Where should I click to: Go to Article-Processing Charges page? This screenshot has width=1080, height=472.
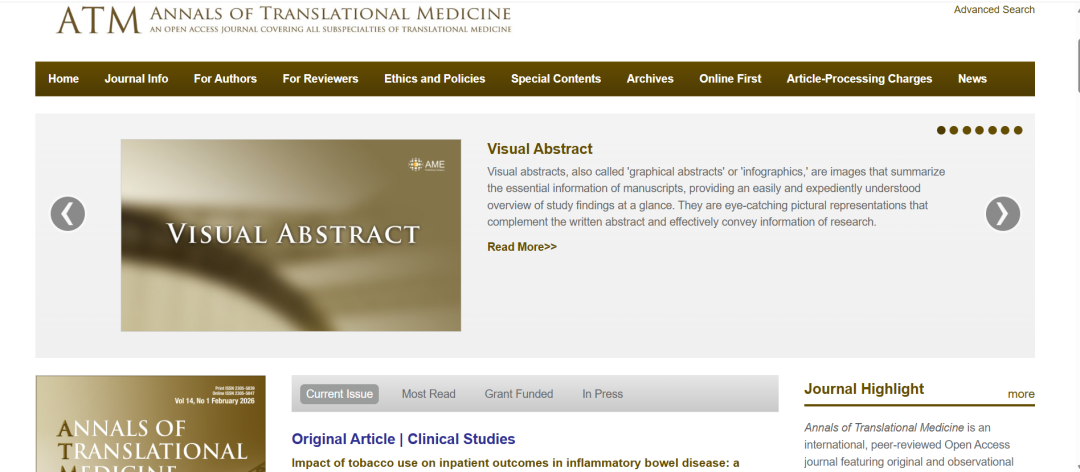point(859,79)
